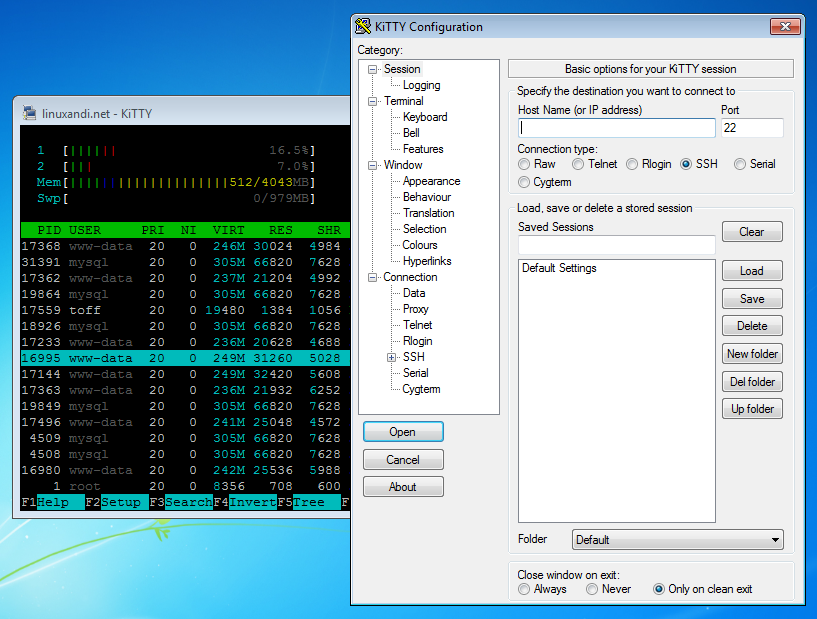Click the KiTTY icon in the configuration title bar
The width and height of the screenshot is (817, 619).
(x=364, y=26)
